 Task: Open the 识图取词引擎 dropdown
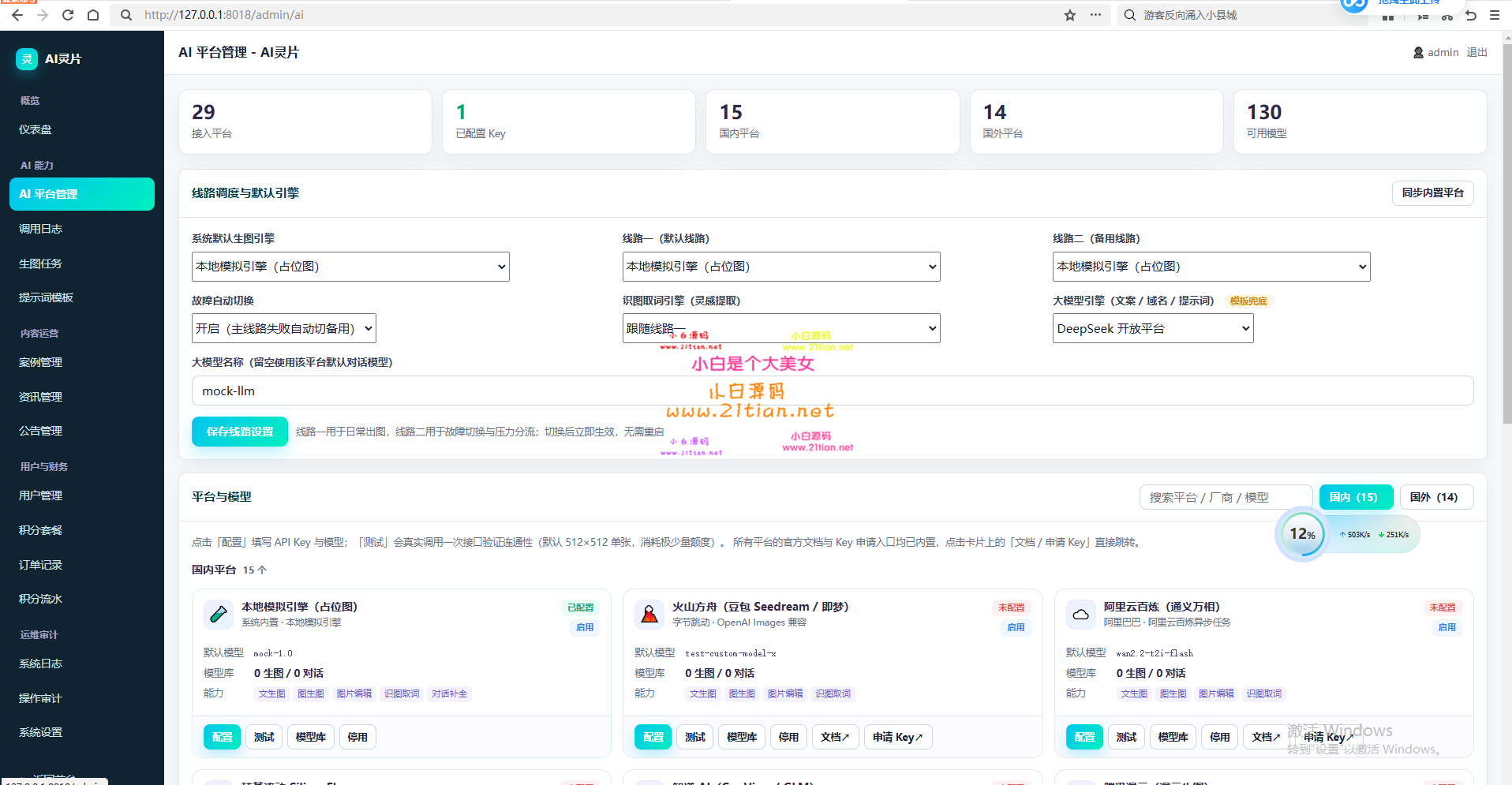(x=781, y=328)
